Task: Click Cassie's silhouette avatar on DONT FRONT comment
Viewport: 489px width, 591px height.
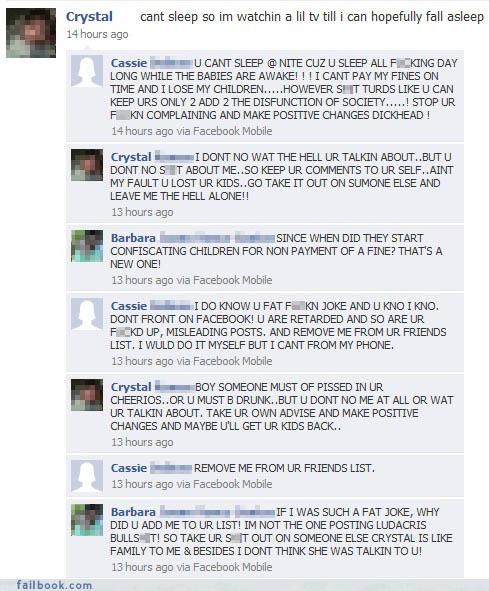Action: pos(87,314)
